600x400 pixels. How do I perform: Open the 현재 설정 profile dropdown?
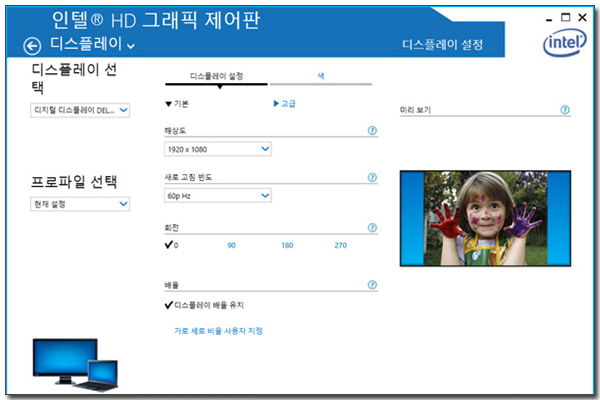pyautogui.click(x=80, y=204)
